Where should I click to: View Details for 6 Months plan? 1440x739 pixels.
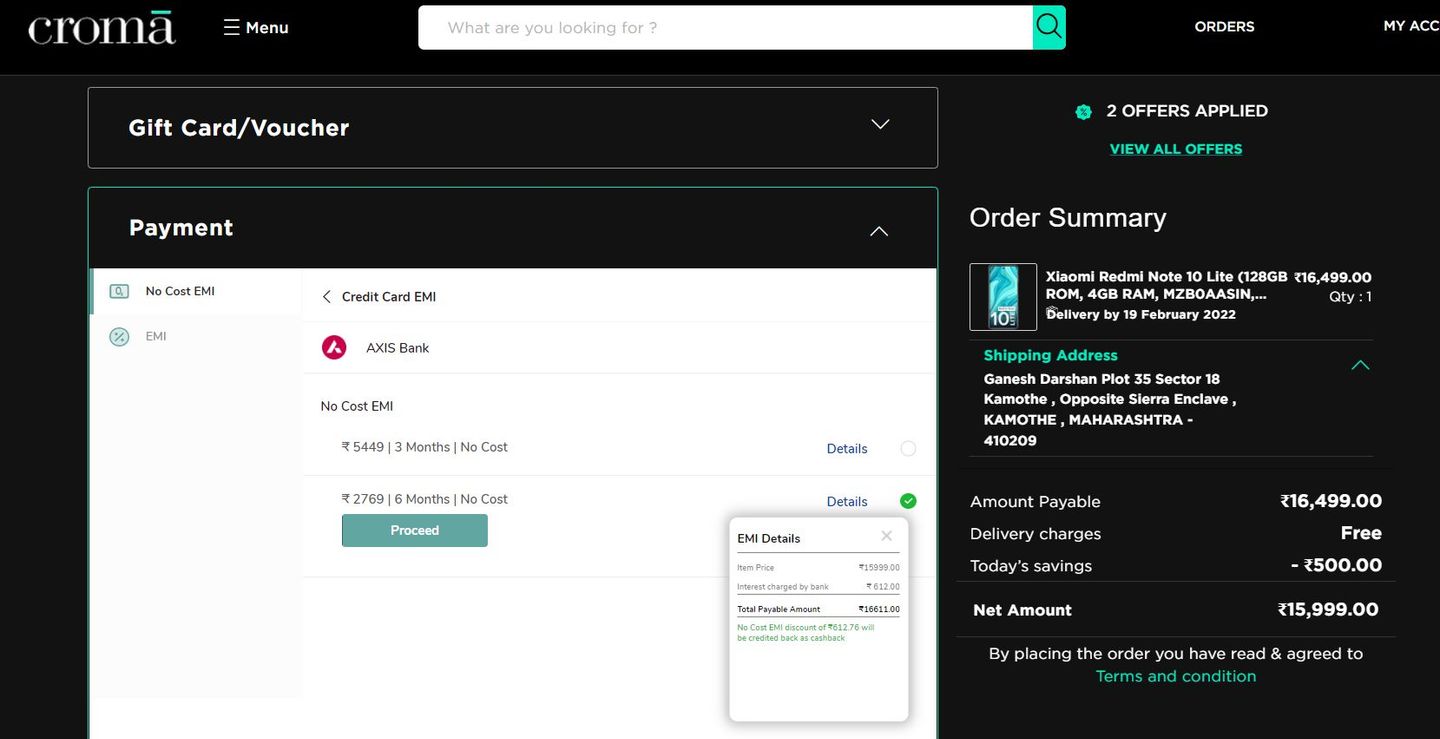point(846,502)
